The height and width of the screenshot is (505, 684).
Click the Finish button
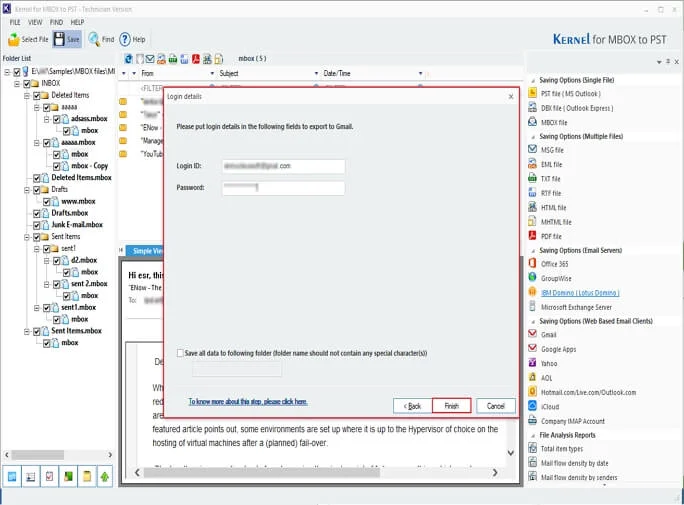coord(451,406)
